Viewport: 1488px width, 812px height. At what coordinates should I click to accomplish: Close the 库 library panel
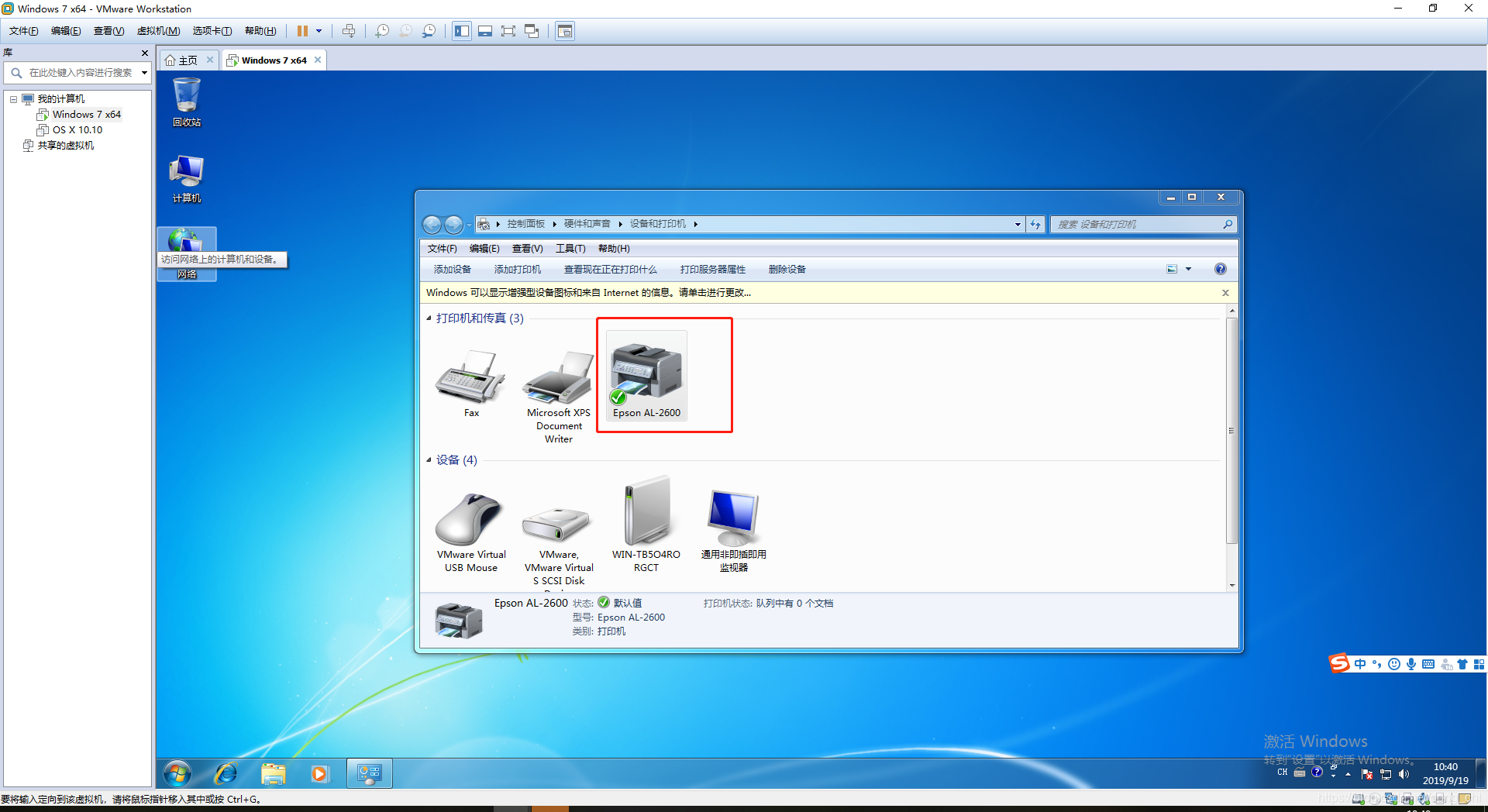[x=144, y=53]
